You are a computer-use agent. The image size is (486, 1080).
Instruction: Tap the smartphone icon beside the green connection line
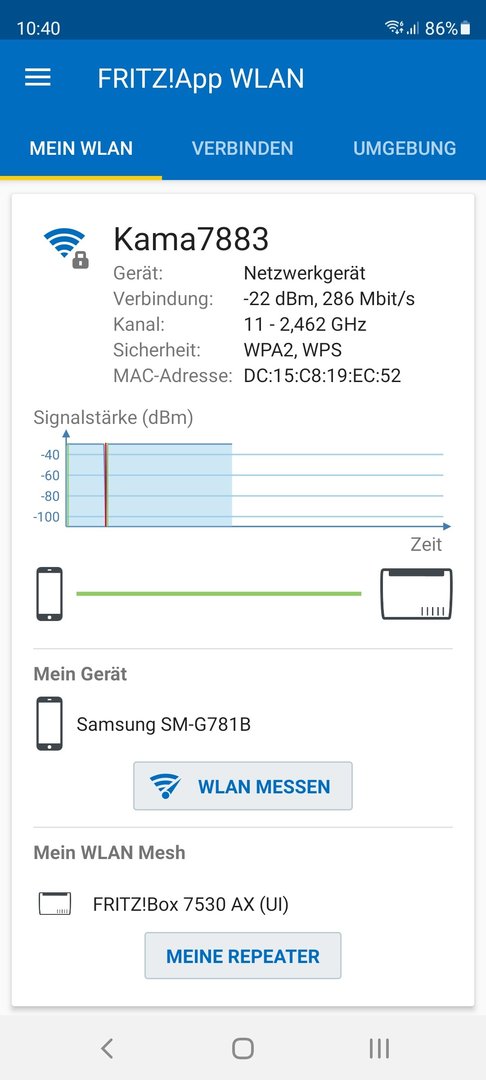pos(50,594)
